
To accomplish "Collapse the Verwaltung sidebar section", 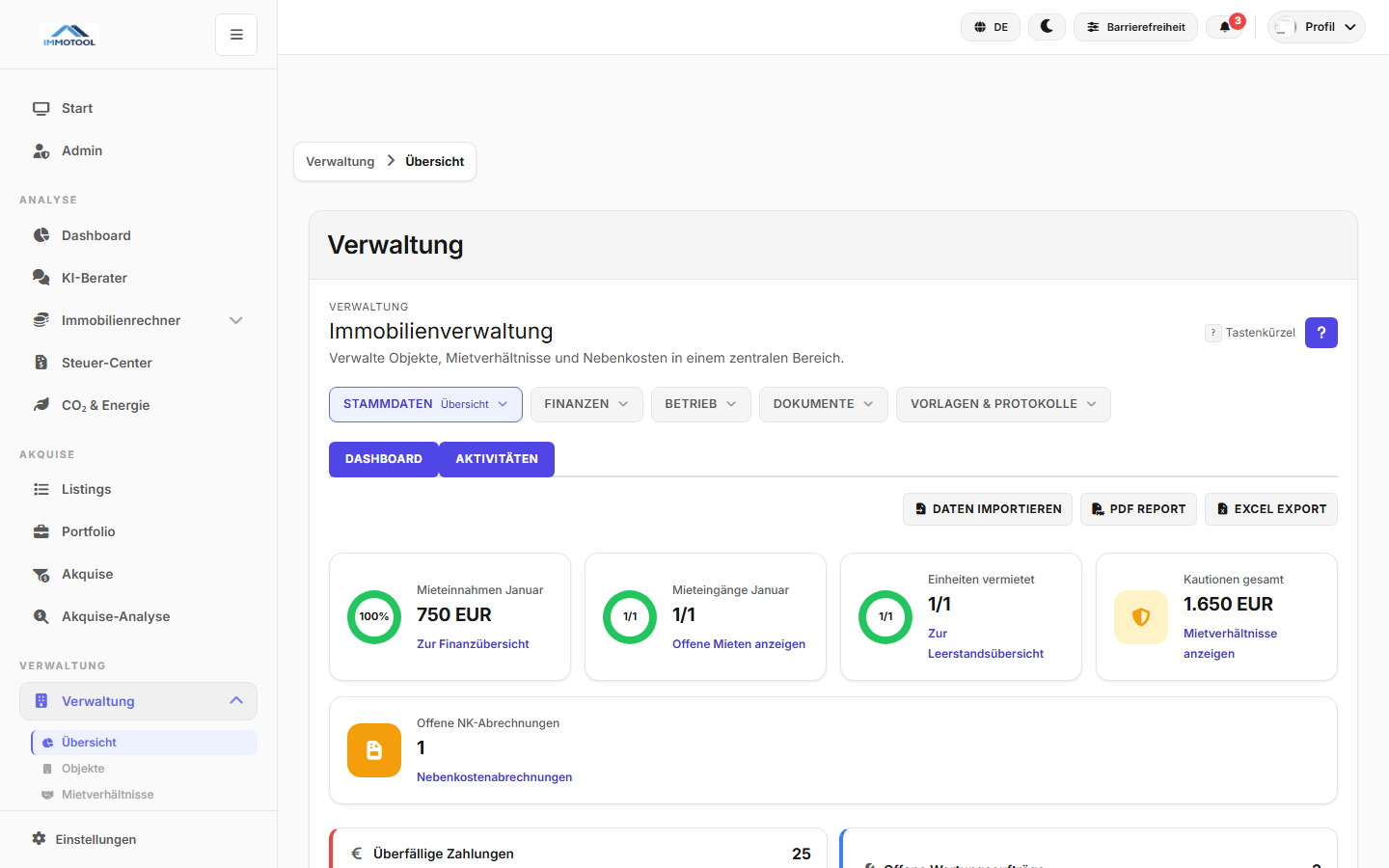I will (236, 700).
